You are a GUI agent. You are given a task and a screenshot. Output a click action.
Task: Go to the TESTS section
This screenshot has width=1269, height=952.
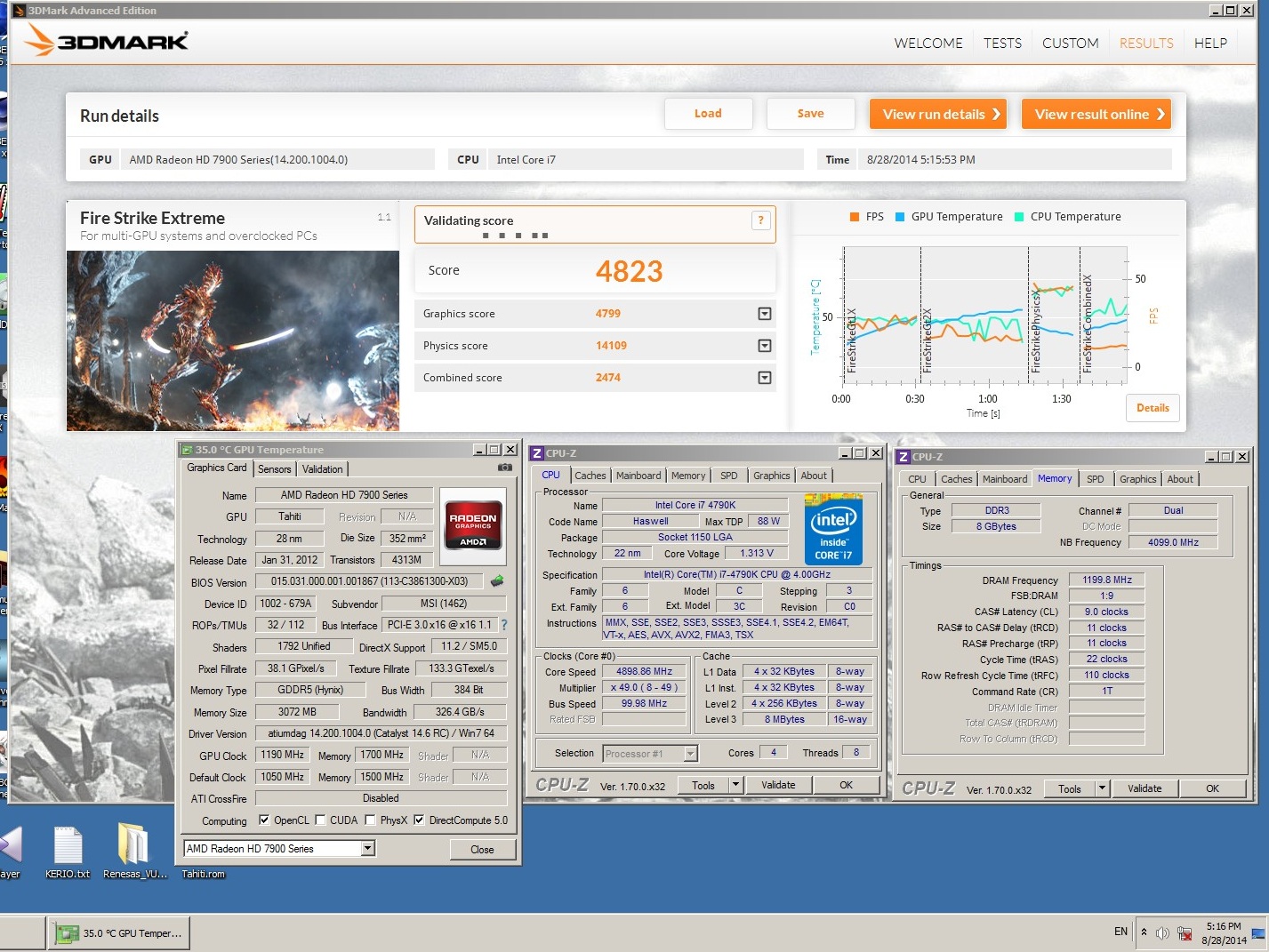point(1002,43)
